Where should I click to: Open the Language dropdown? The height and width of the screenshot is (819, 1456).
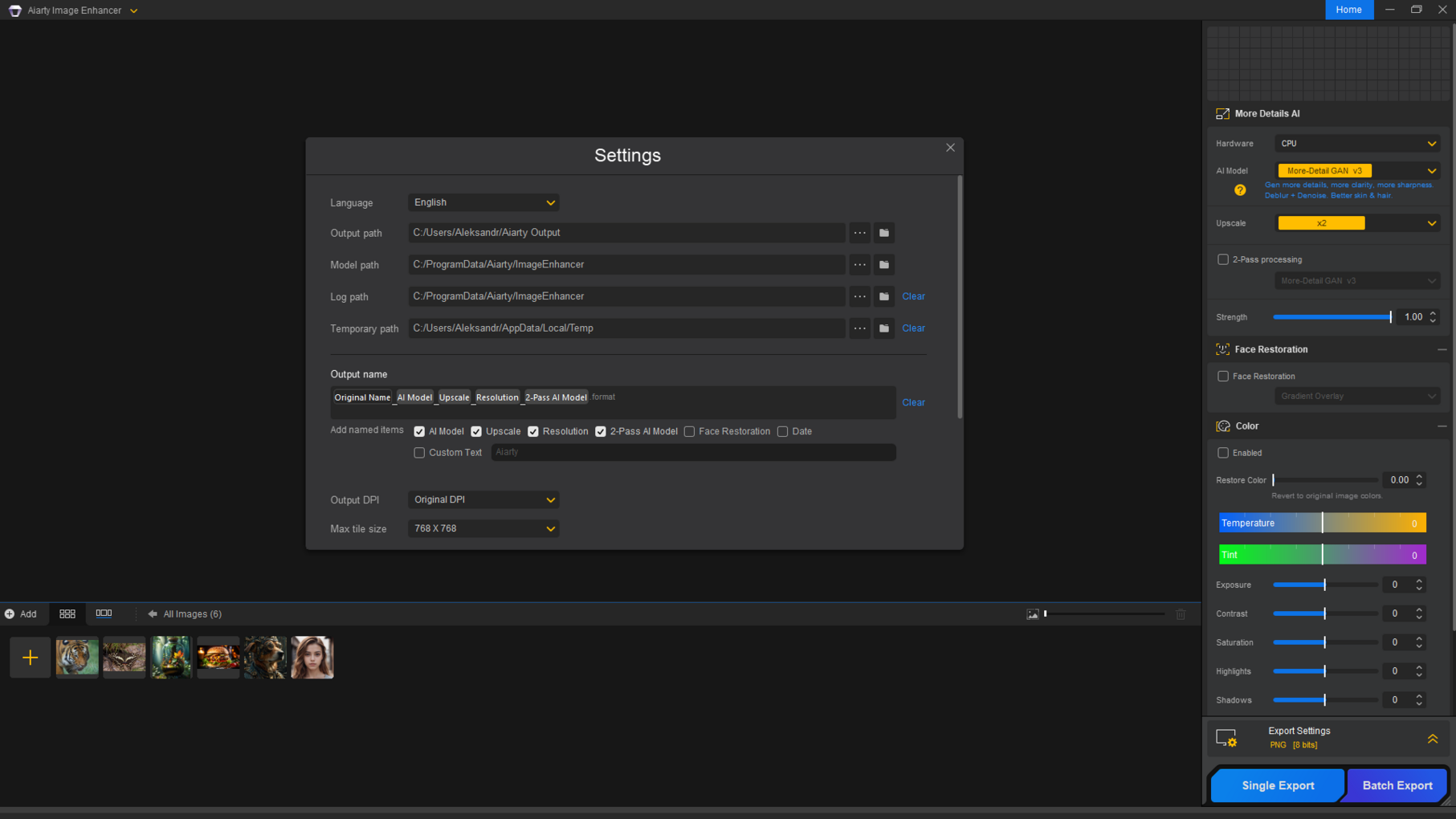pyautogui.click(x=483, y=202)
